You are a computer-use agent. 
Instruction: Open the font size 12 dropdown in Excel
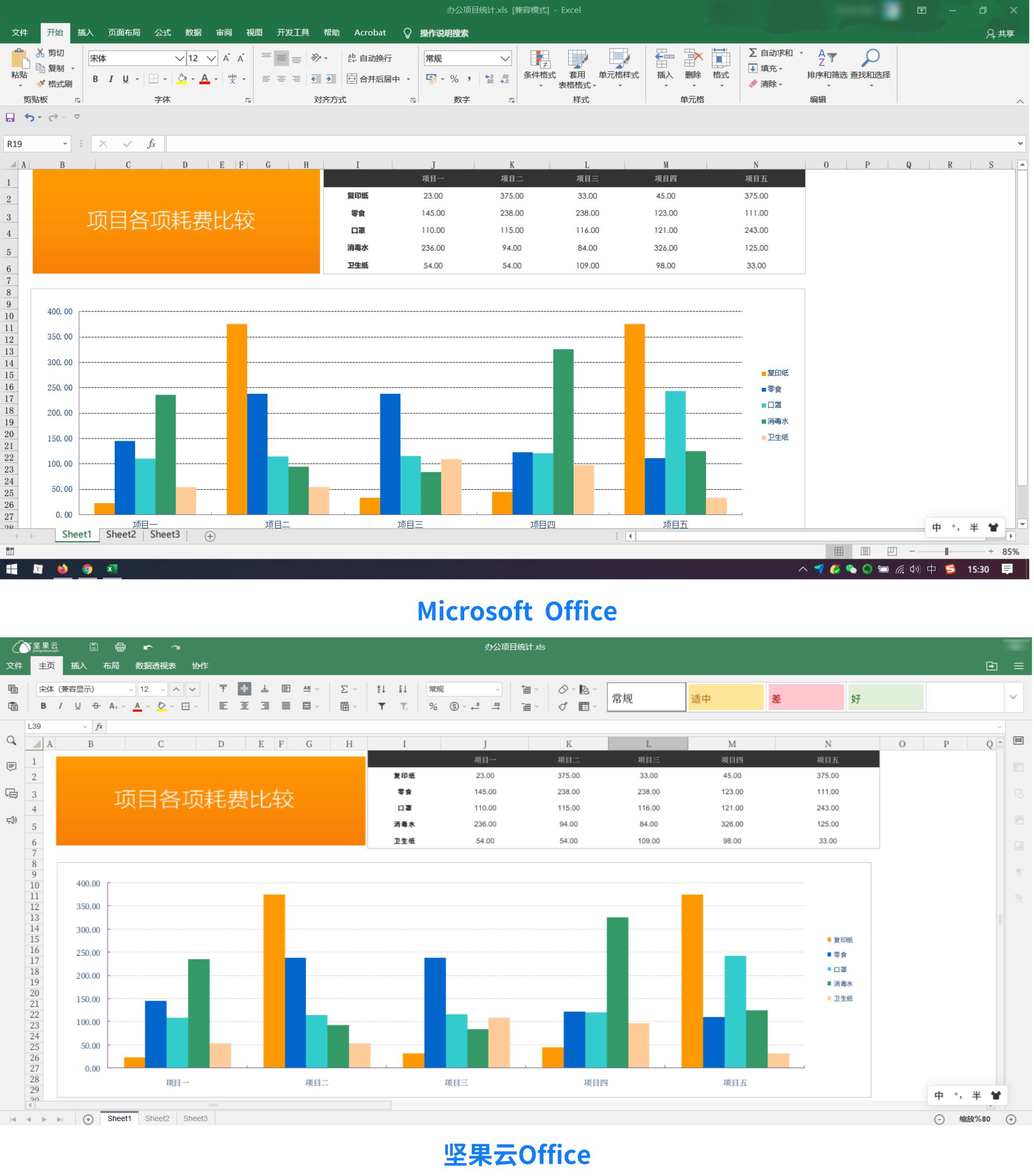(211, 58)
